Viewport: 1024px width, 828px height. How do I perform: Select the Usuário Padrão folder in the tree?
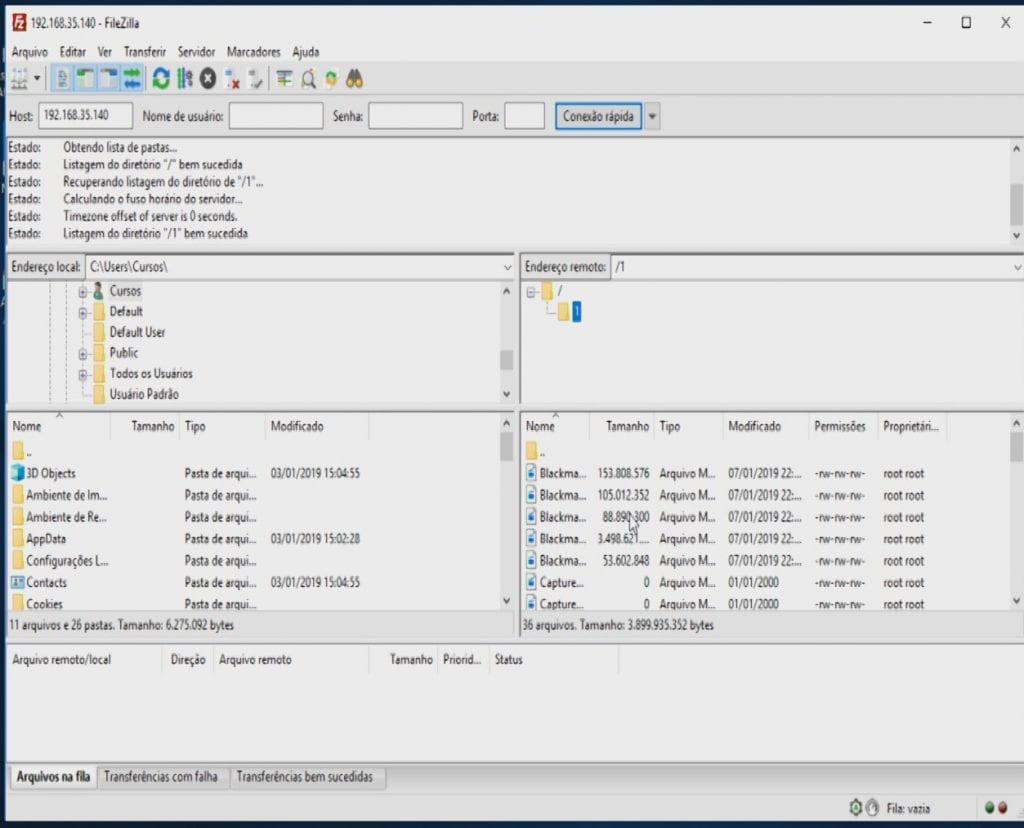[x=144, y=394]
